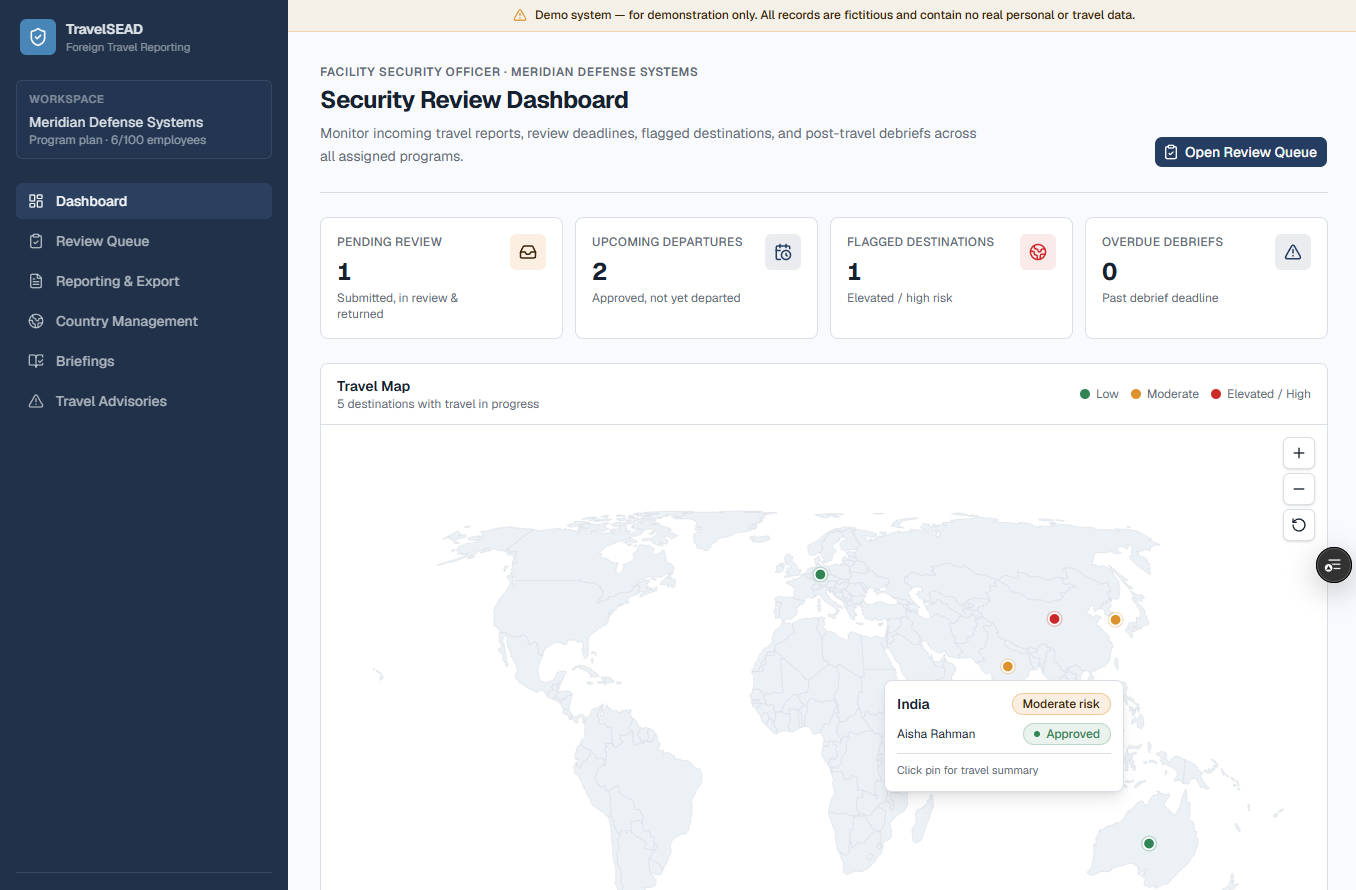Click 'Approved, not yet departed' text
This screenshot has height=890, width=1356.
666,298
